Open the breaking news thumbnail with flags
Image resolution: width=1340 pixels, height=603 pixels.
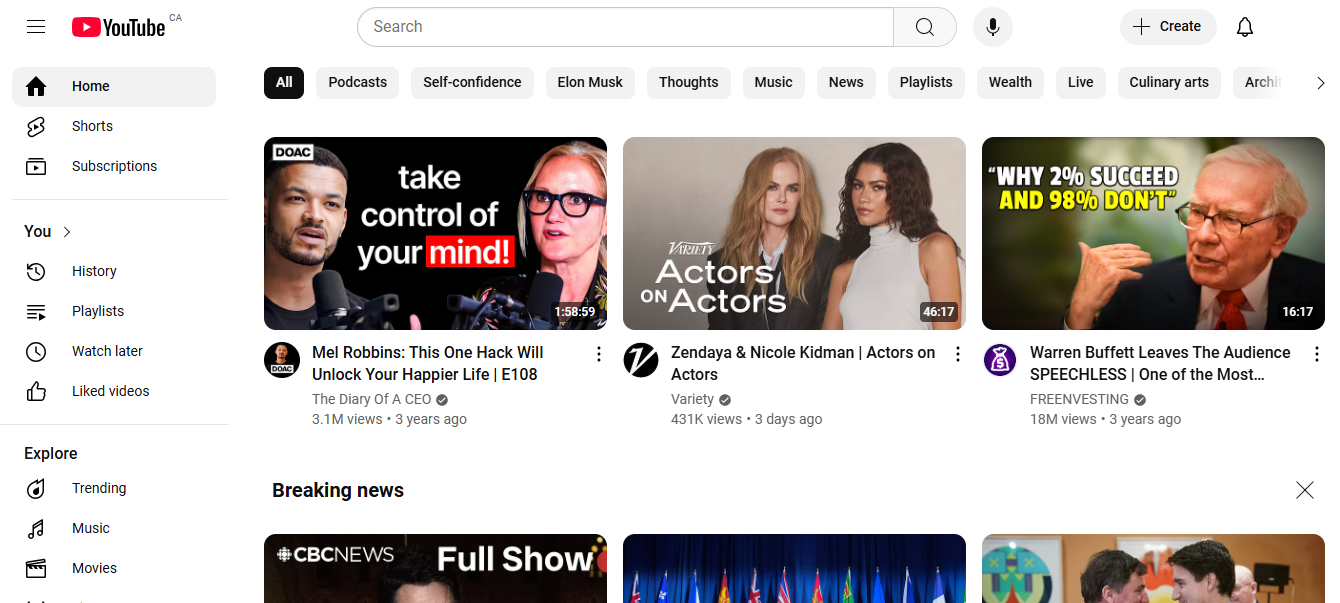(x=794, y=568)
